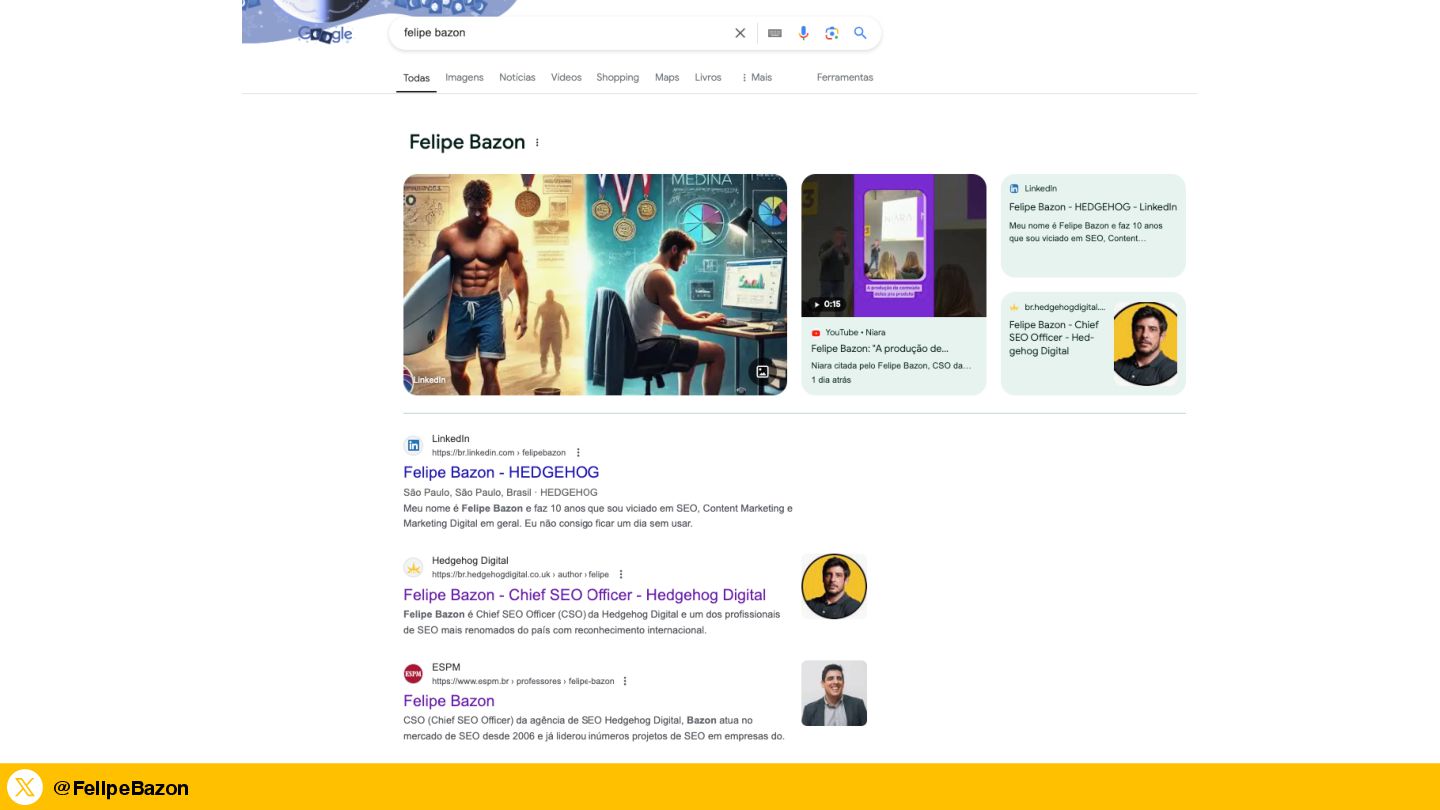
Task: Switch to the Imagens tab
Action: click(464, 77)
